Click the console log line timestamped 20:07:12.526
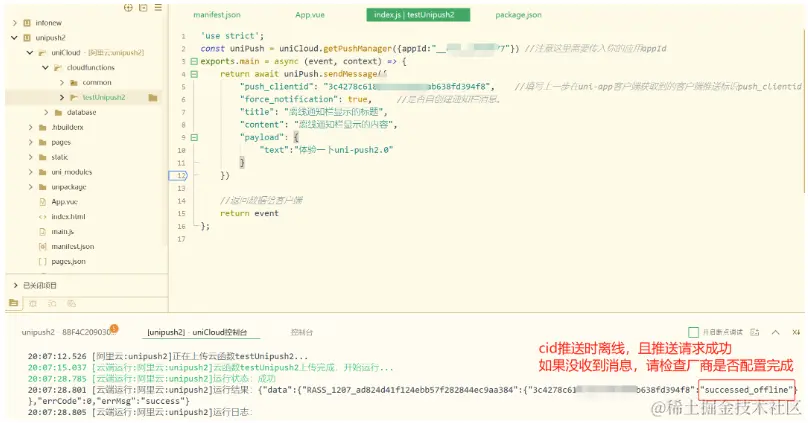 [x=167, y=356]
